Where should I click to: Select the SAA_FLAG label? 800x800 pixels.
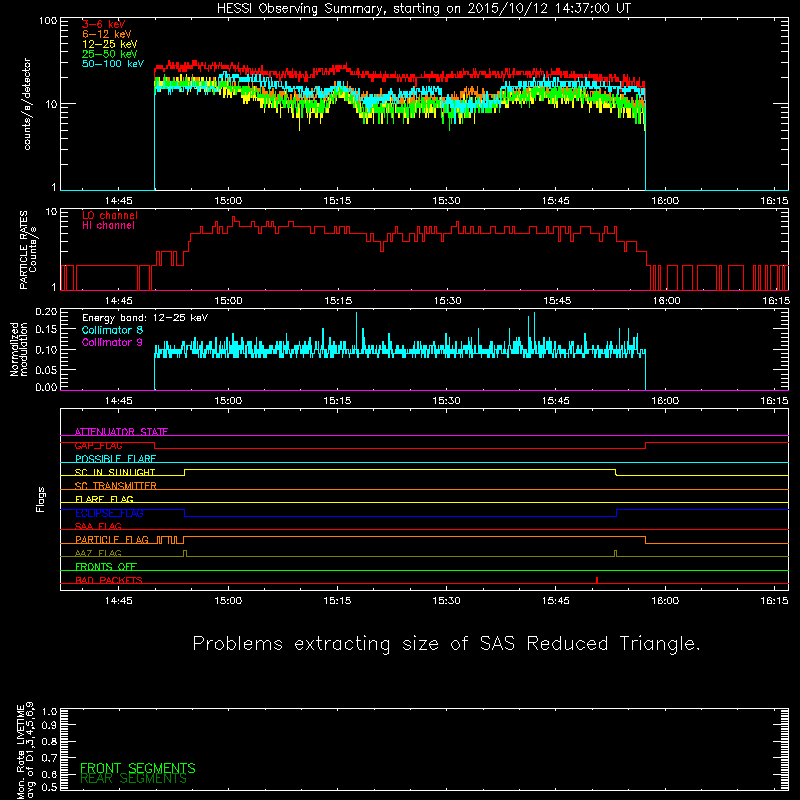[x=98, y=526]
